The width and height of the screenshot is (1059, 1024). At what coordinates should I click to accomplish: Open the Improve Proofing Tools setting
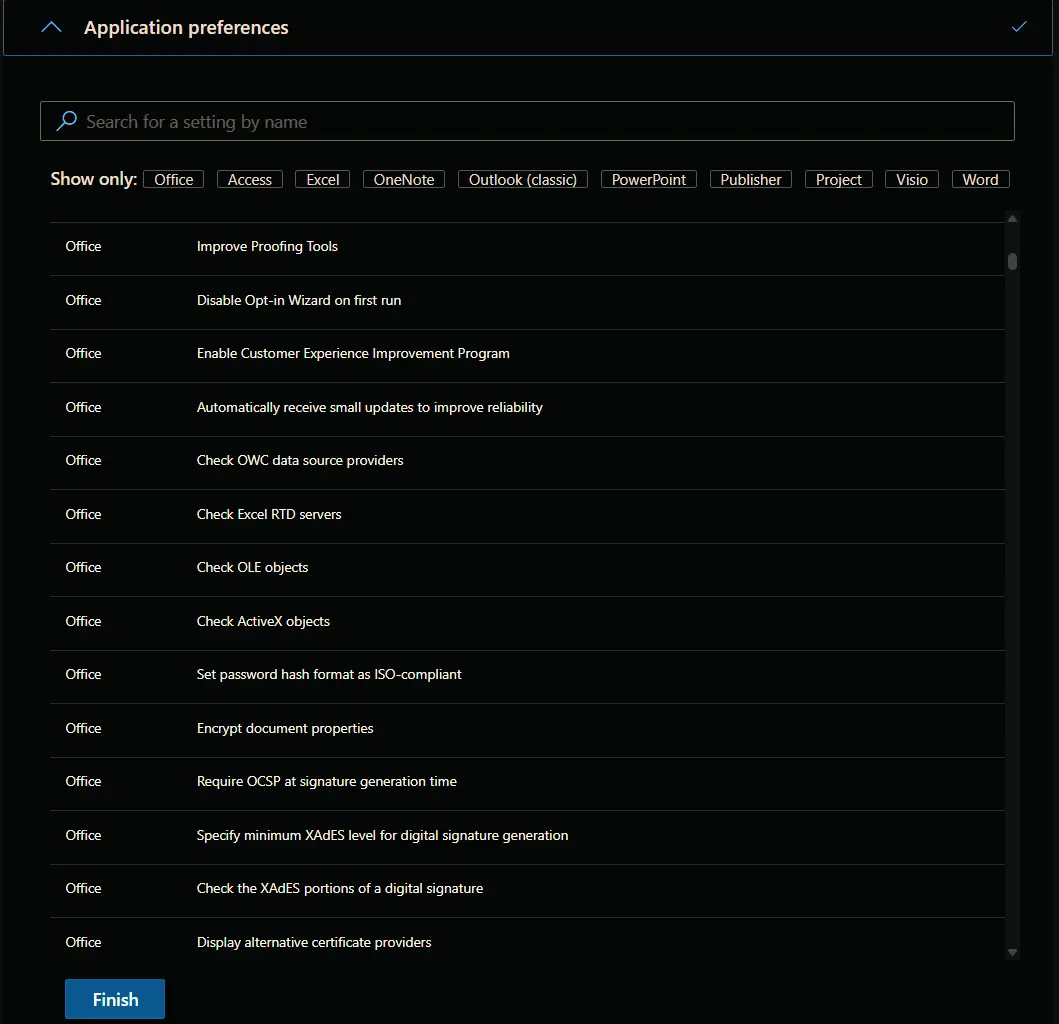point(527,247)
